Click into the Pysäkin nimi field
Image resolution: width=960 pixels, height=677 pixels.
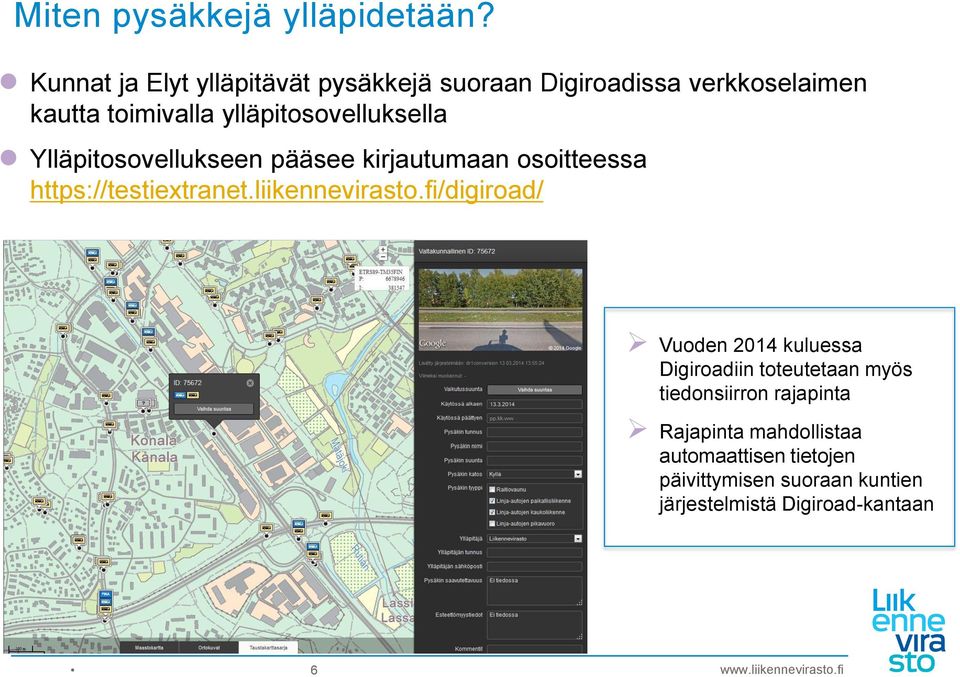coord(534,446)
